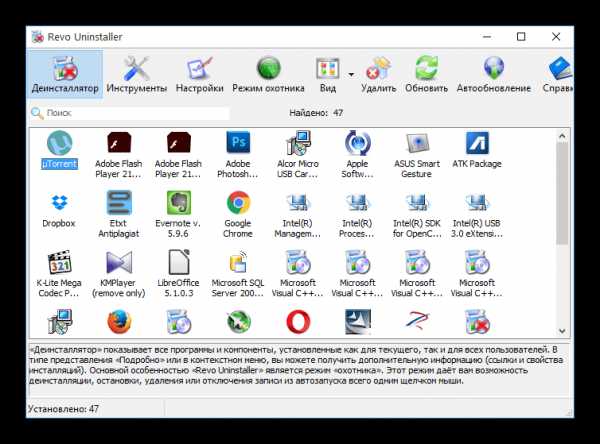
Task: Click Обновить to refresh the list
Action: 426,74
